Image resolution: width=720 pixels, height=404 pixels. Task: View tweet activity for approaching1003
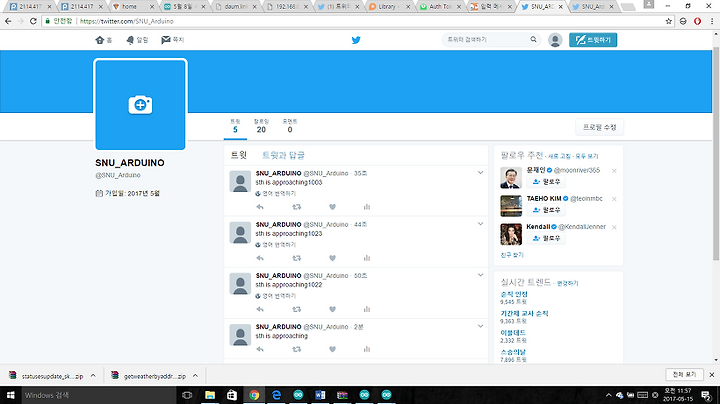tap(367, 207)
